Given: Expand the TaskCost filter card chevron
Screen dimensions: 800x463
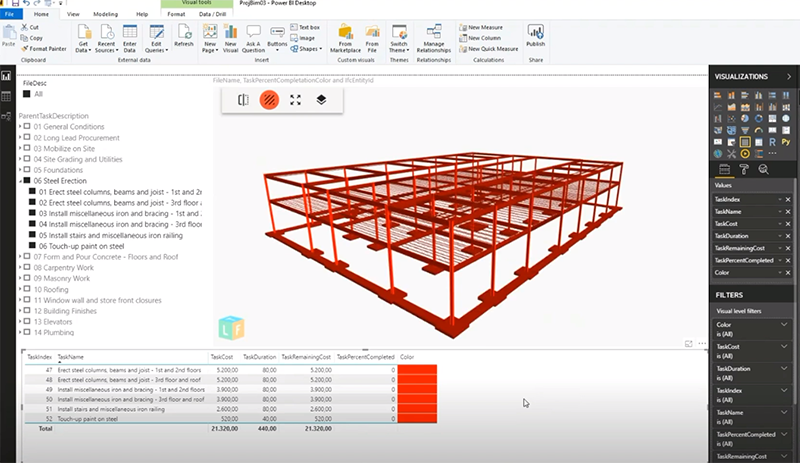Looking at the screenshot, I should coord(784,346).
